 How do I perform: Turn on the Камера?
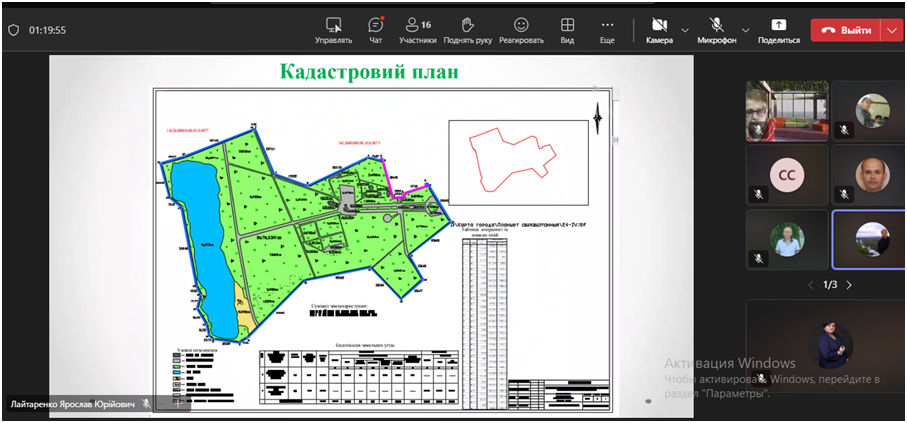click(659, 29)
